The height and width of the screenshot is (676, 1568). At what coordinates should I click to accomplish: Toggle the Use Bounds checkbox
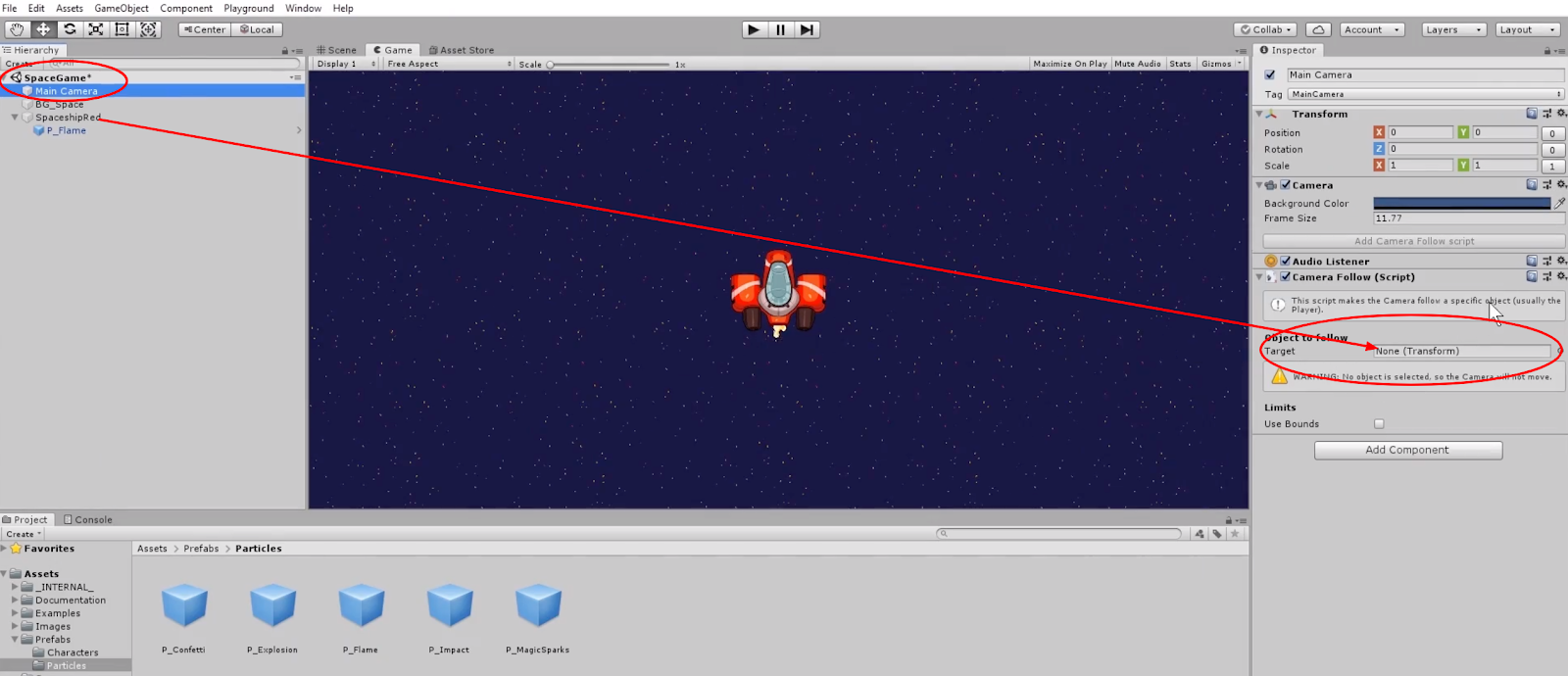point(1379,424)
